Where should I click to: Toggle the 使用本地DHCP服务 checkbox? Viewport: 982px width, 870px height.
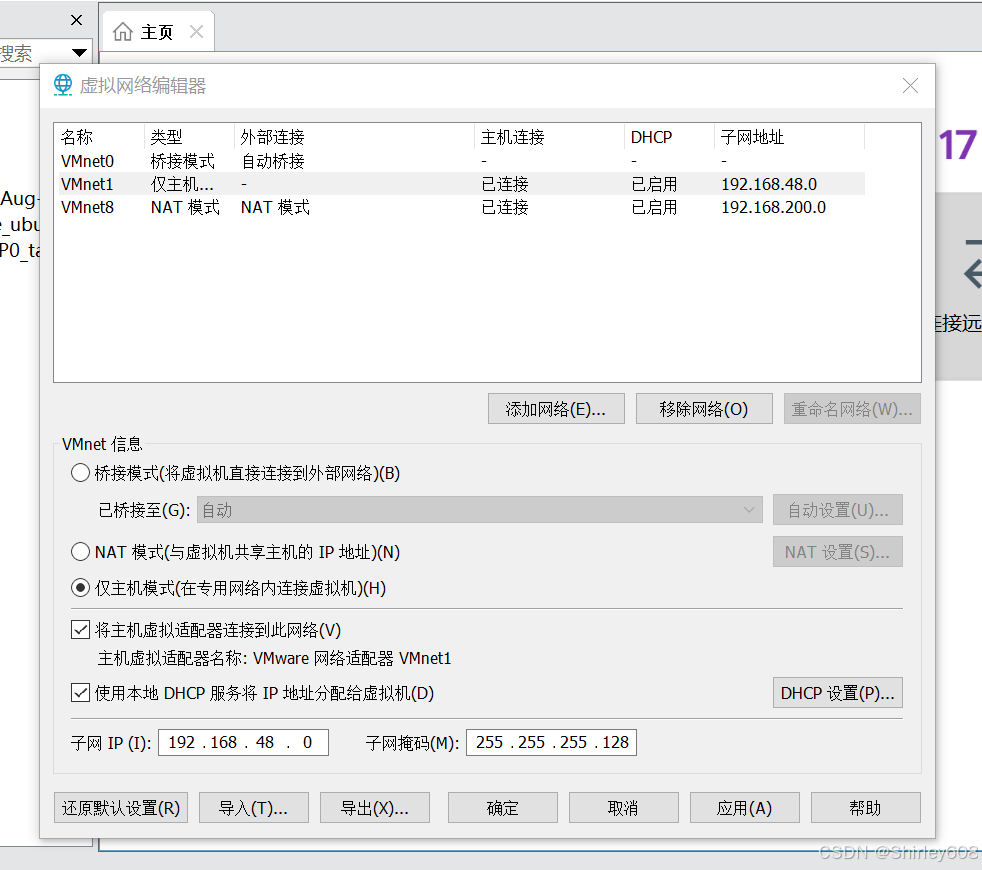(x=80, y=692)
